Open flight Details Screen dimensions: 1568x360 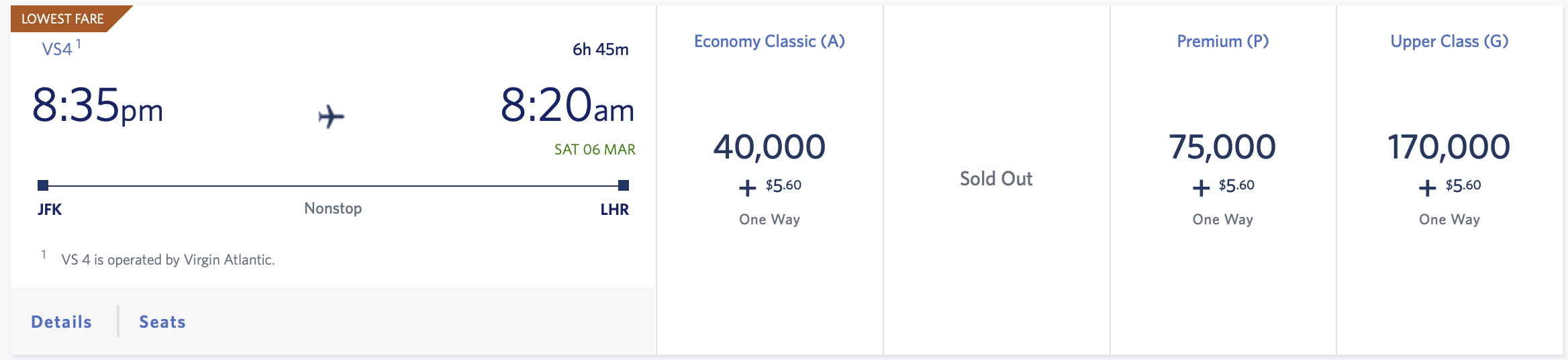tap(61, 322)
